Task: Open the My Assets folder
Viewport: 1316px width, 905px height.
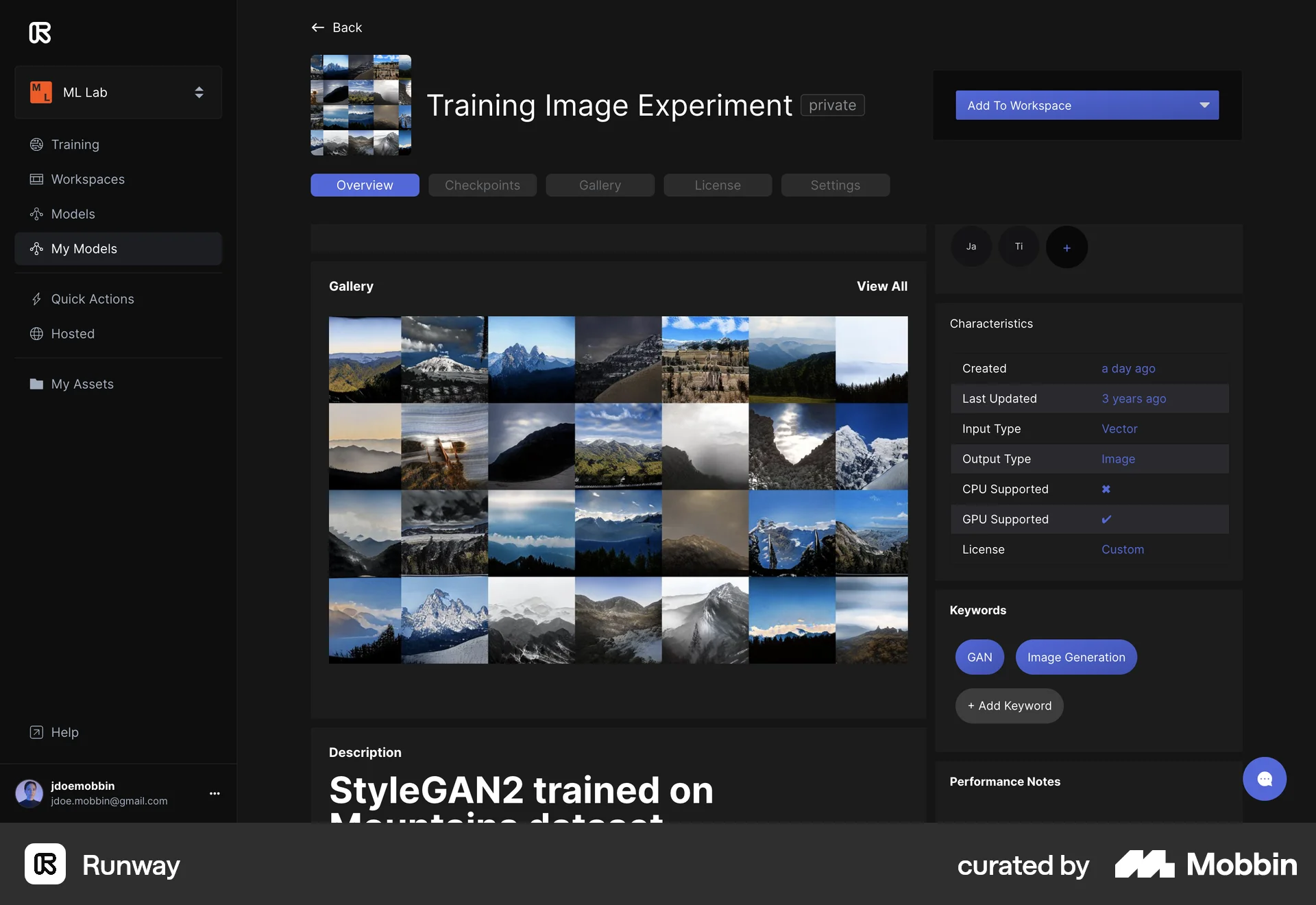Action: pyautogui.click(x=81, y=384)
